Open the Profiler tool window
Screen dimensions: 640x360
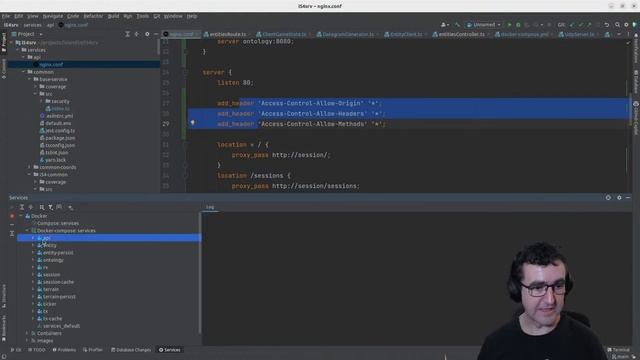(x=93, y=350)
